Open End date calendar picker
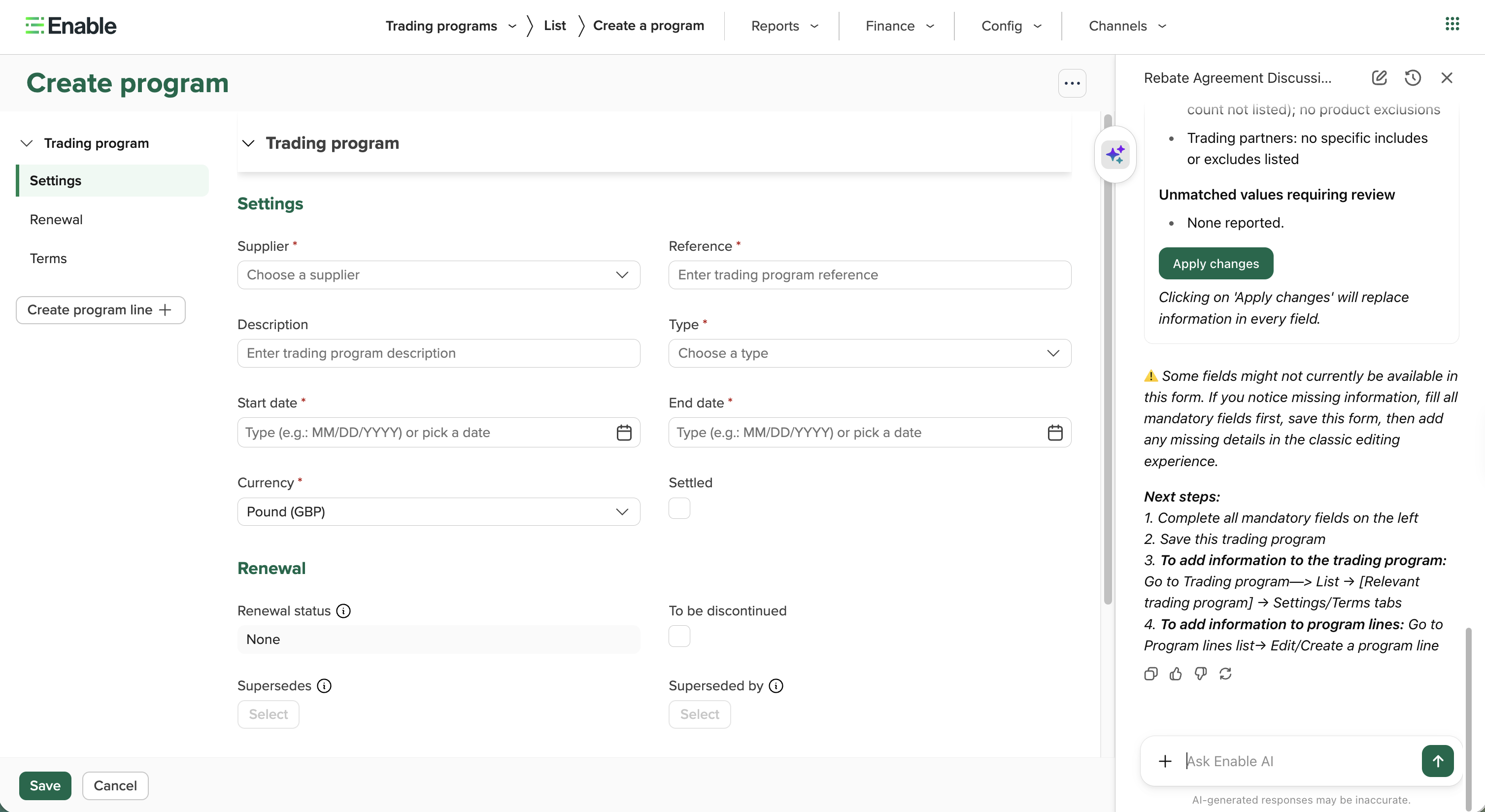The width and height of the screenshot is (1485, 812). point(1055,432)
